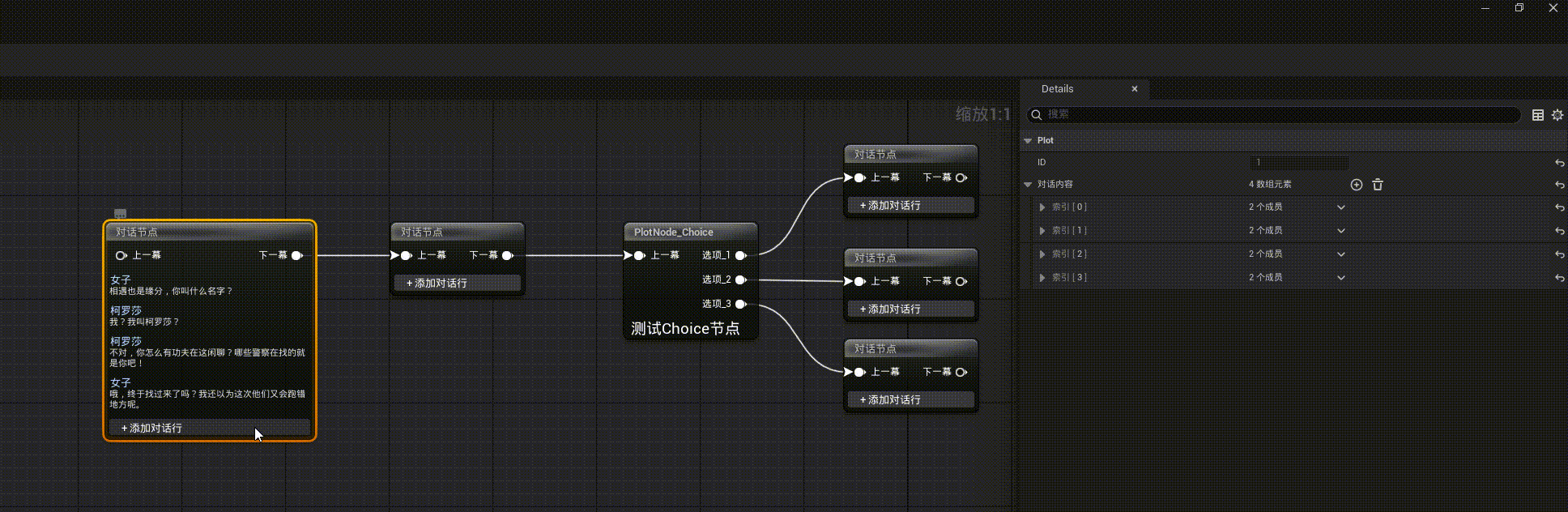Image resolution: width=1568 pixels, height=512 pixels.
Task: Reset 索引 [ 3 ] to its default value
Action: (x=1559, y=278)
